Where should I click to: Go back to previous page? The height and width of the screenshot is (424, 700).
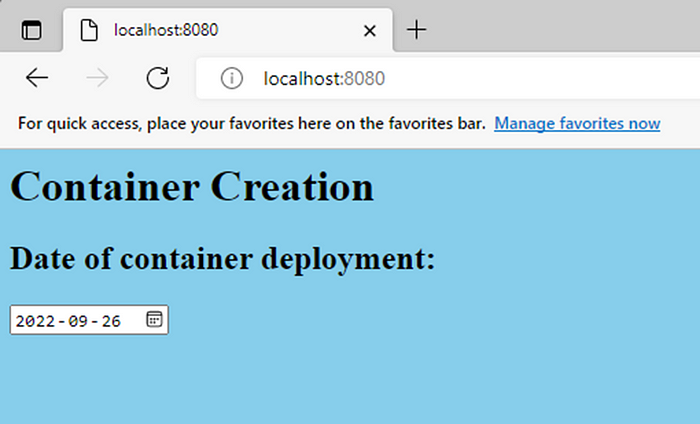coord(37,78)
